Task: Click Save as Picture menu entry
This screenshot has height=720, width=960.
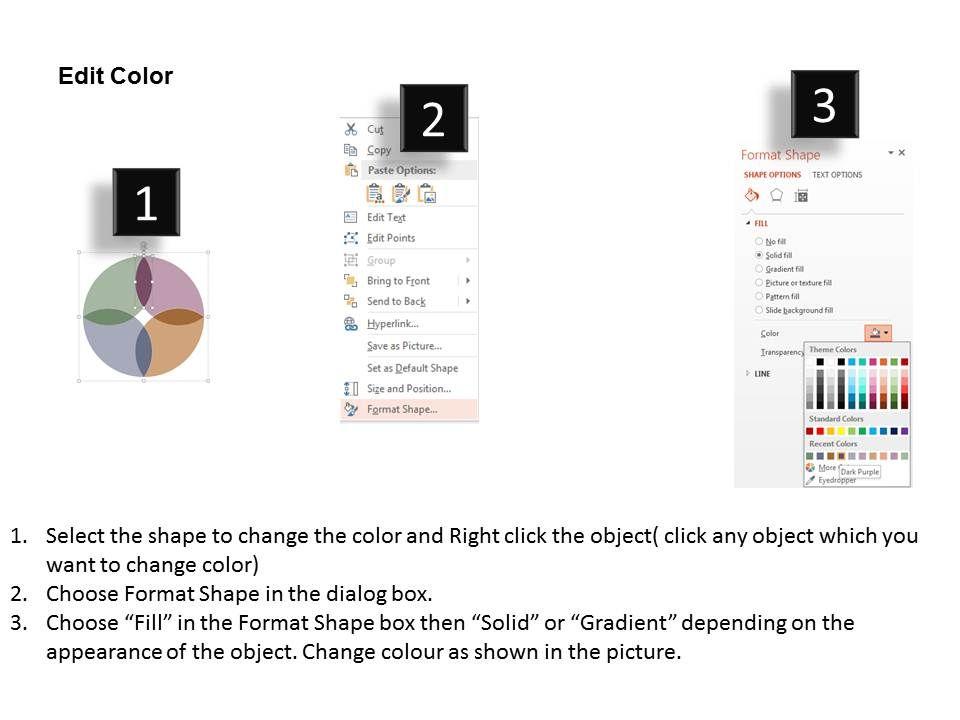Action: [404, 346]
